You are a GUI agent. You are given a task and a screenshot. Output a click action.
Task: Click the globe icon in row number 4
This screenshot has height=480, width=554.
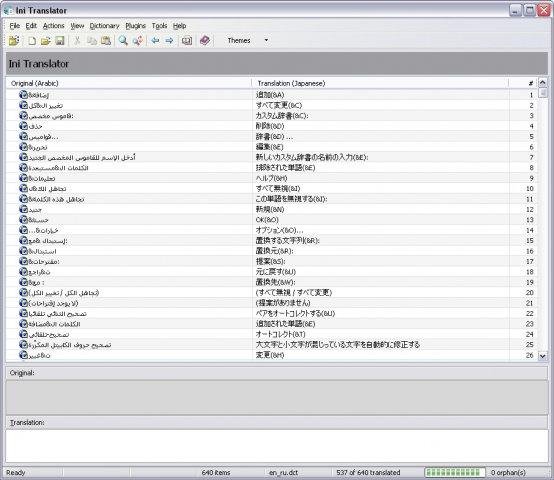(x=23, y=126)
